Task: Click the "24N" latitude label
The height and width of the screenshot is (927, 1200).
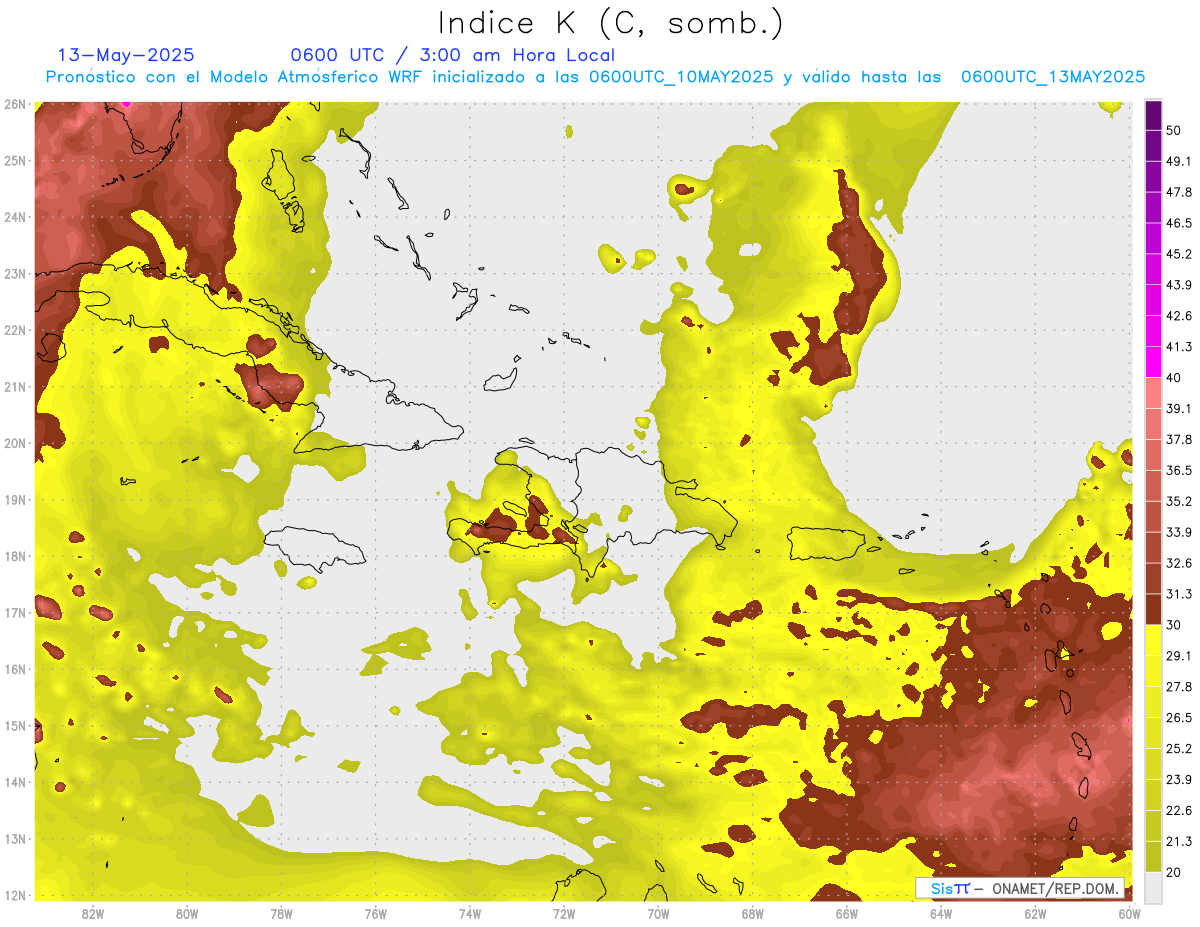Action: (x=15, y=217)
